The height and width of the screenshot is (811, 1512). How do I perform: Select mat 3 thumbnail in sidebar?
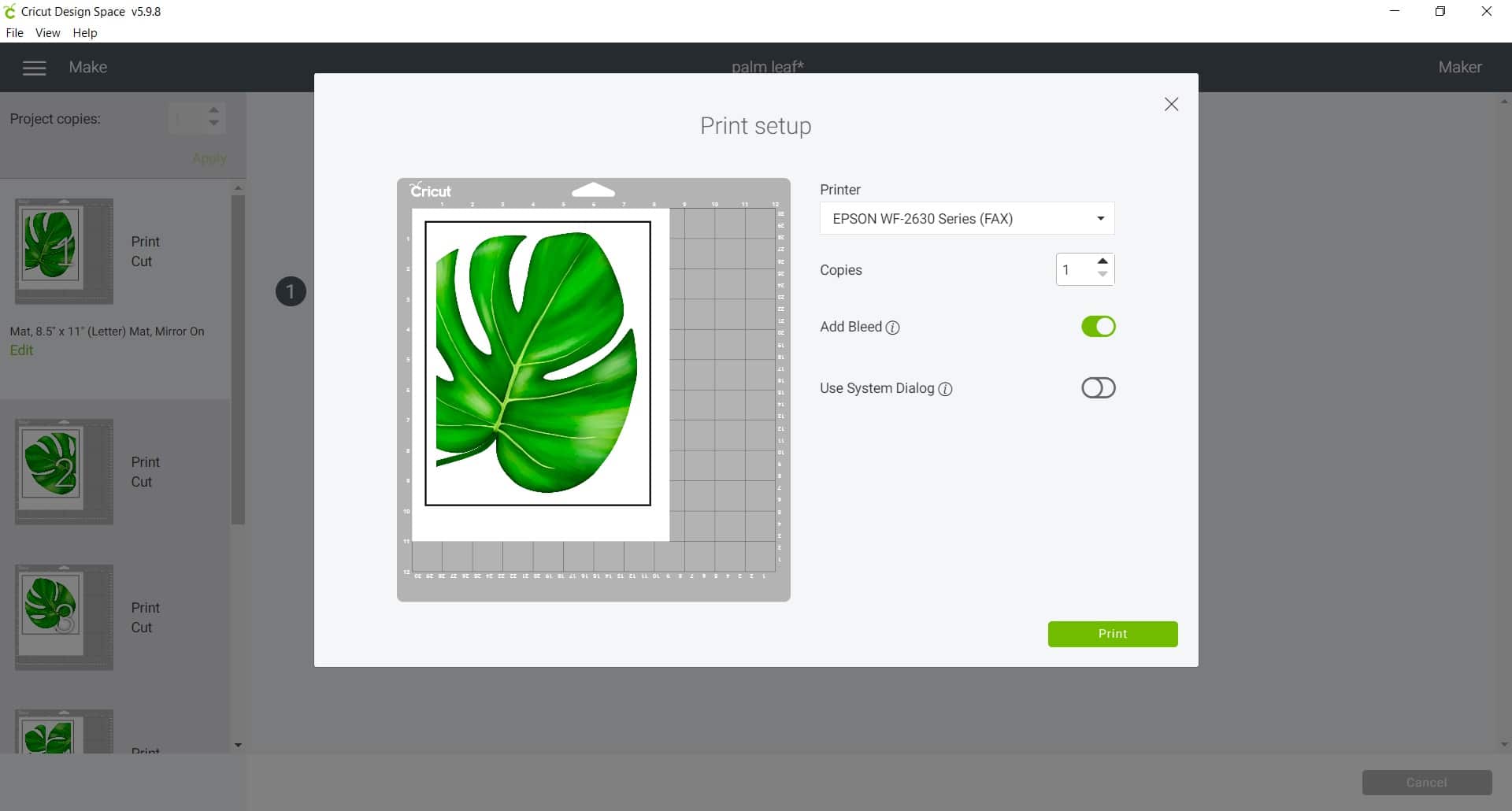pos(64,617)
